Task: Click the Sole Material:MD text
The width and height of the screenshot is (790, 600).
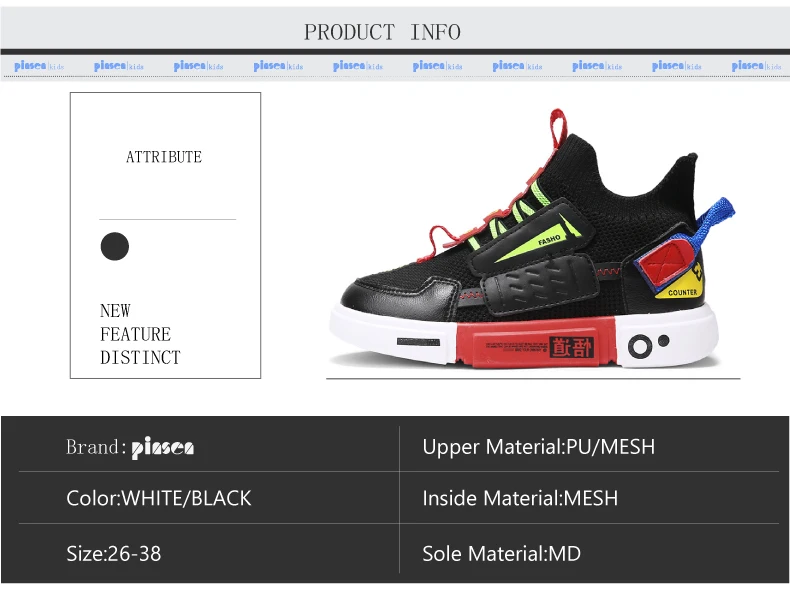Action: point(501,554)
